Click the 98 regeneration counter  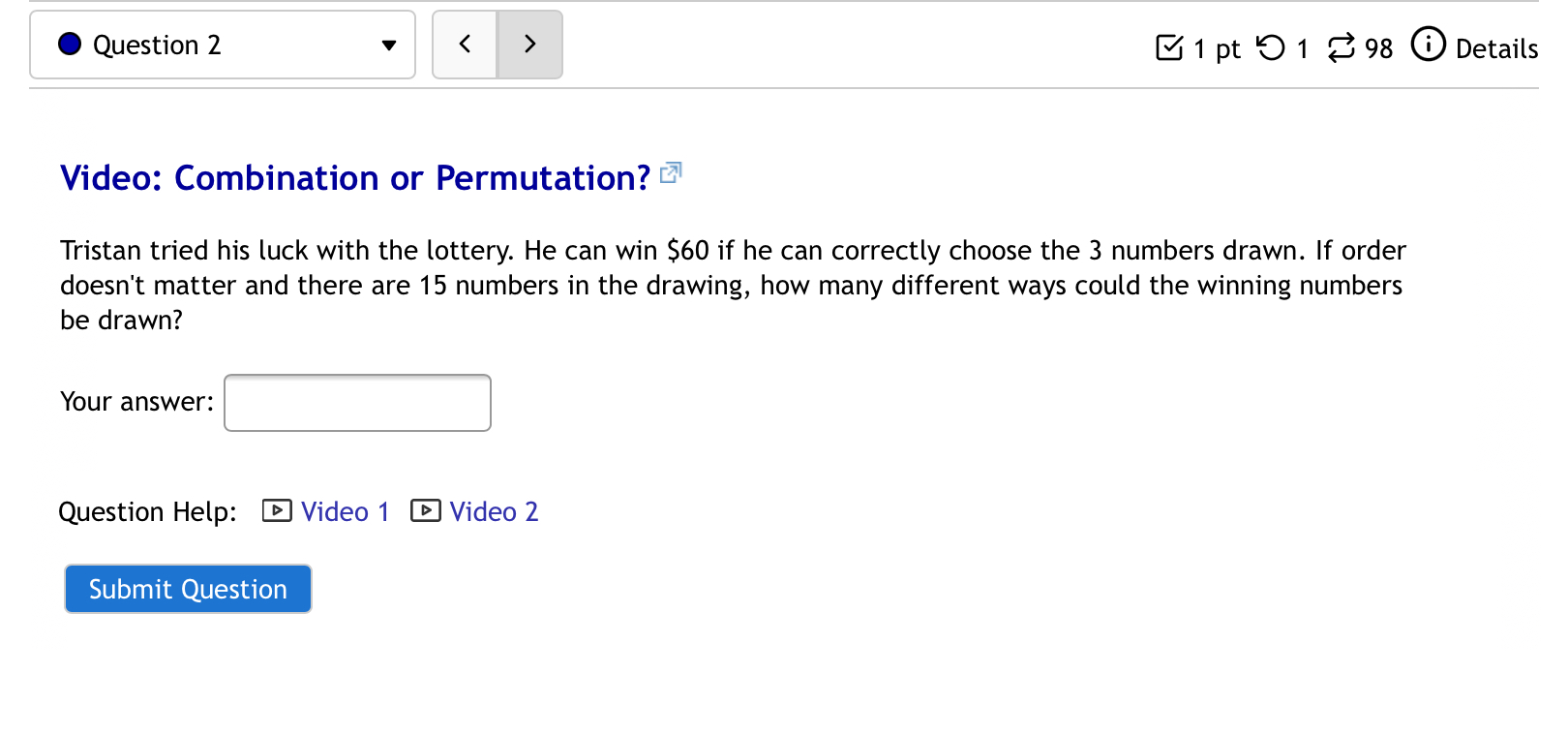1379,48
